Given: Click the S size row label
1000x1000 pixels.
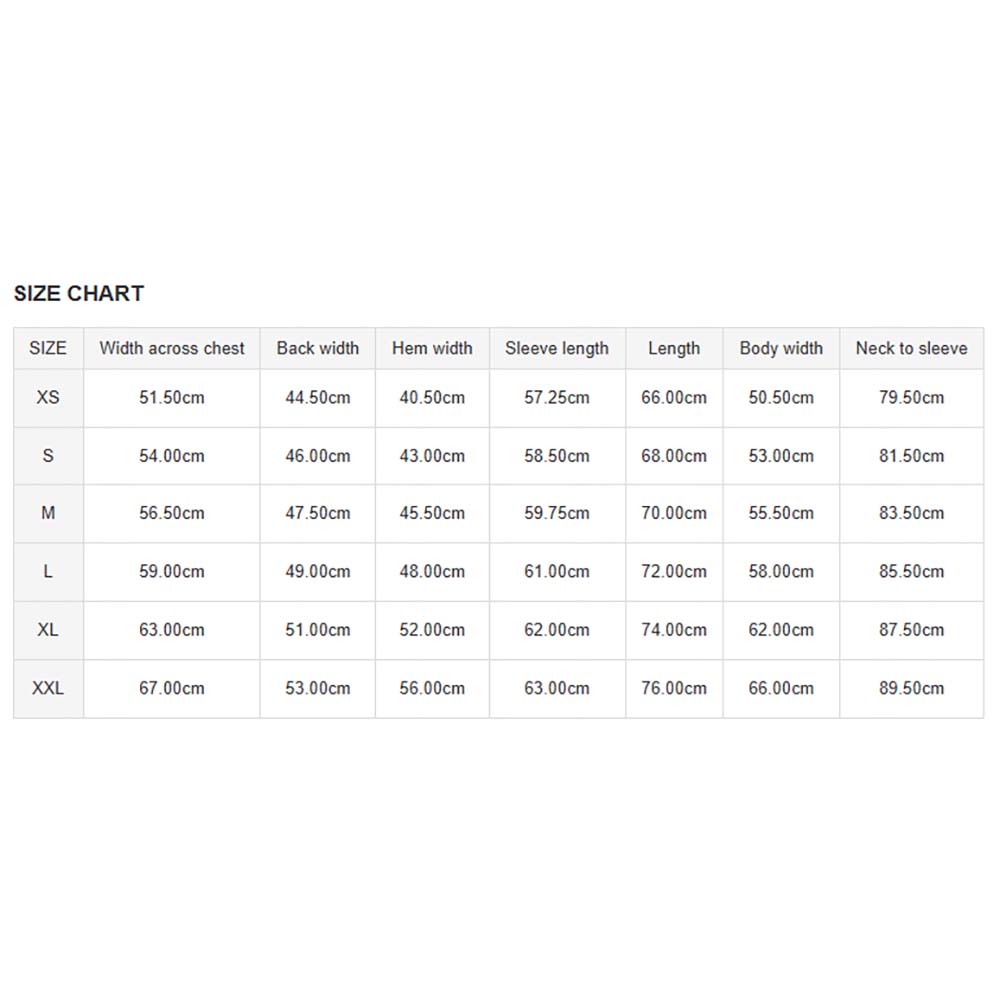Looking at the screenshot, I should [x=48, y=456].
